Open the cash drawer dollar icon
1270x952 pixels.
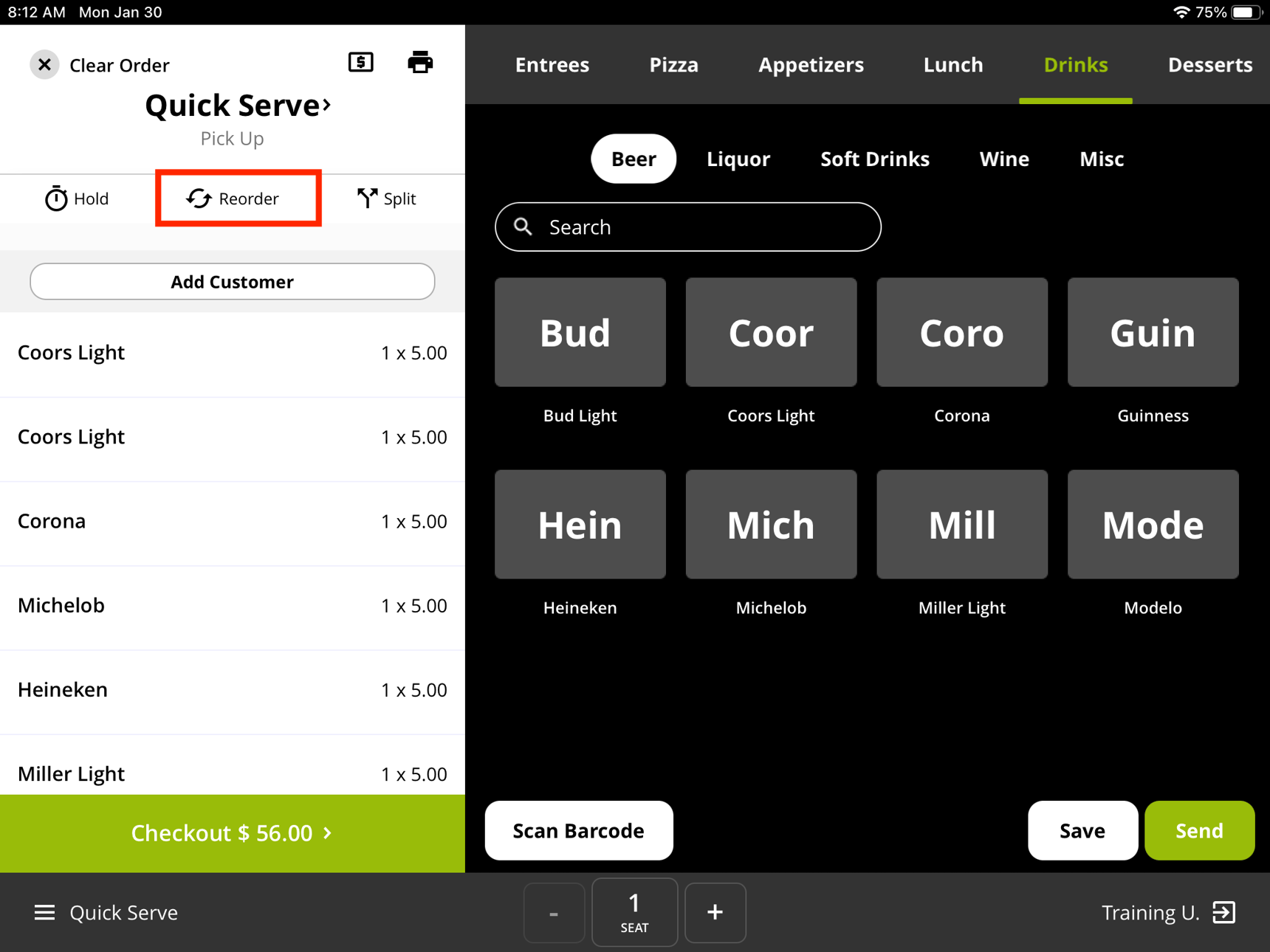(x=360, y=63)
